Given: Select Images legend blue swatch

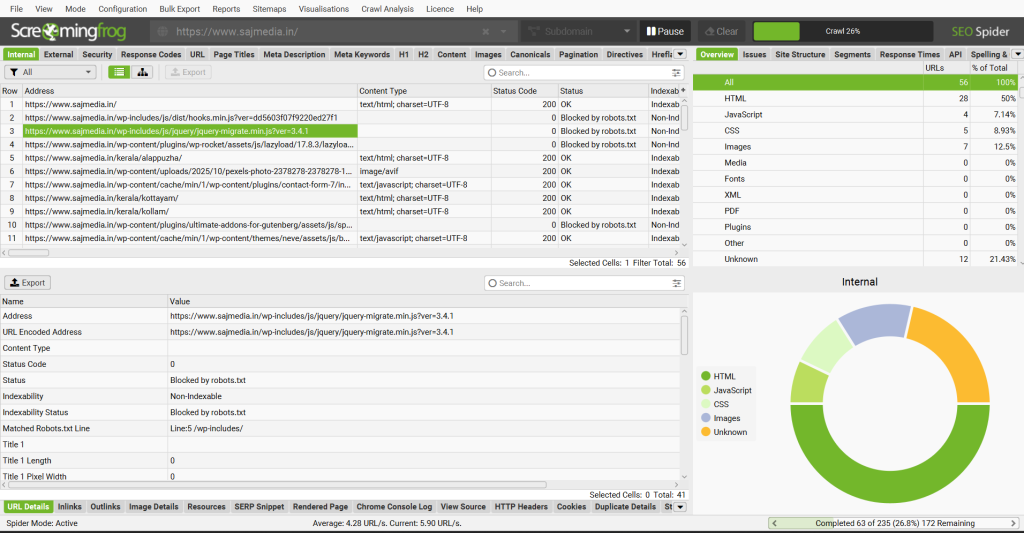Looking at the screenshot, I should (x=705, y=418).
